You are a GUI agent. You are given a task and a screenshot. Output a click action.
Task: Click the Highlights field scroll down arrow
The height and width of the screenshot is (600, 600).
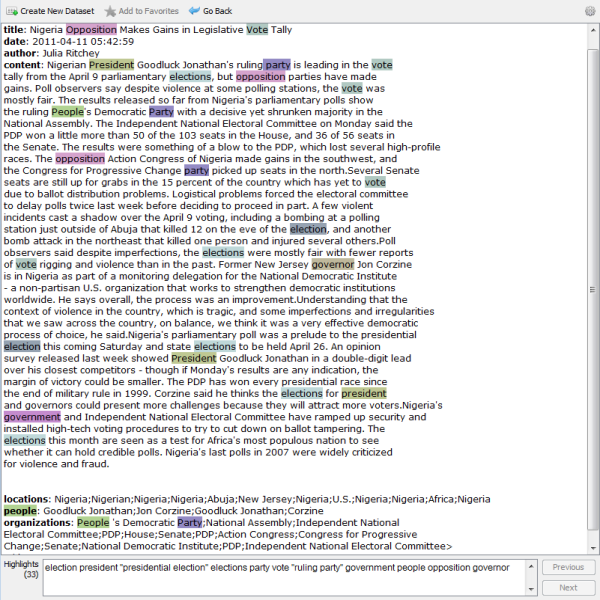pyautogui.click(x=531, y=589)
